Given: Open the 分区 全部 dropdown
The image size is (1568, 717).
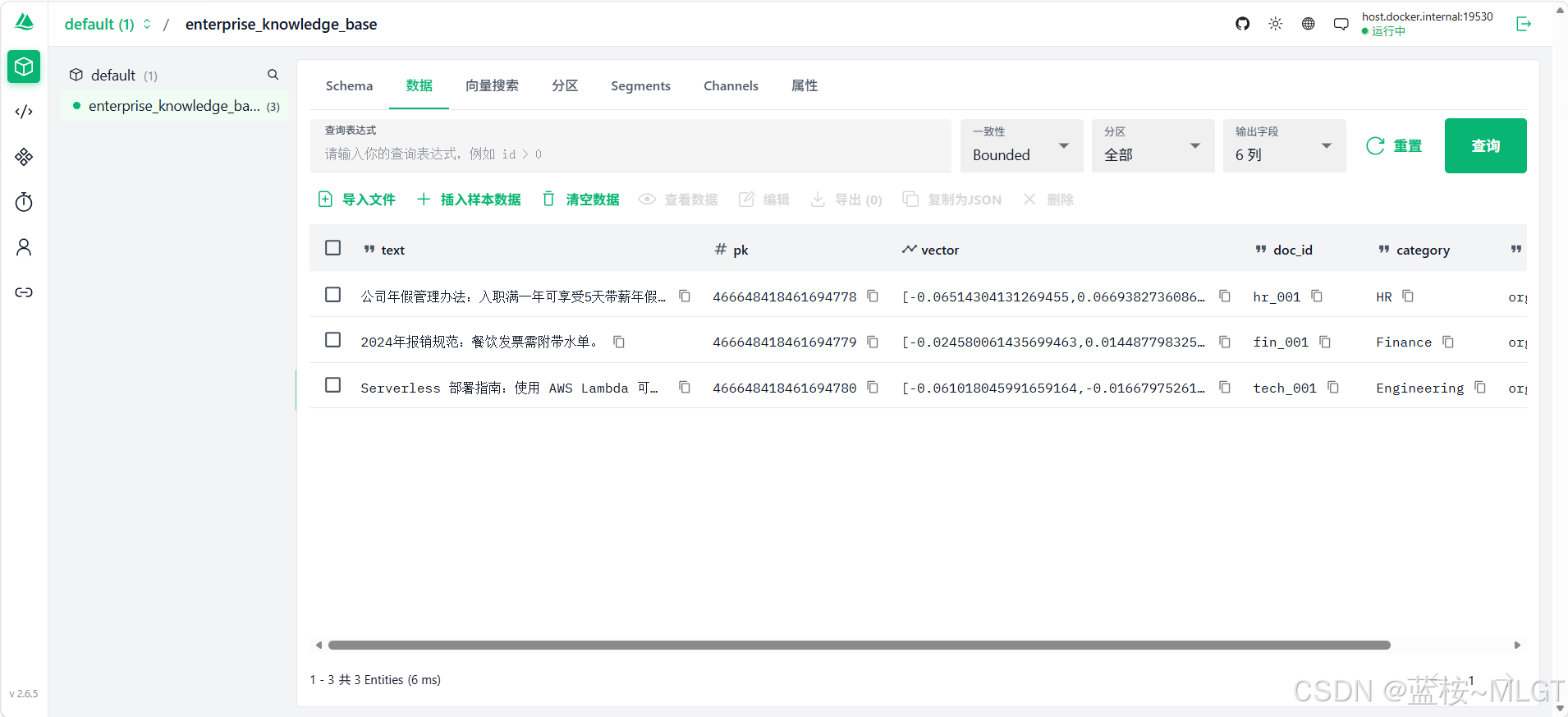Looking at the screenshot, I should click(x=1153, y=145).
